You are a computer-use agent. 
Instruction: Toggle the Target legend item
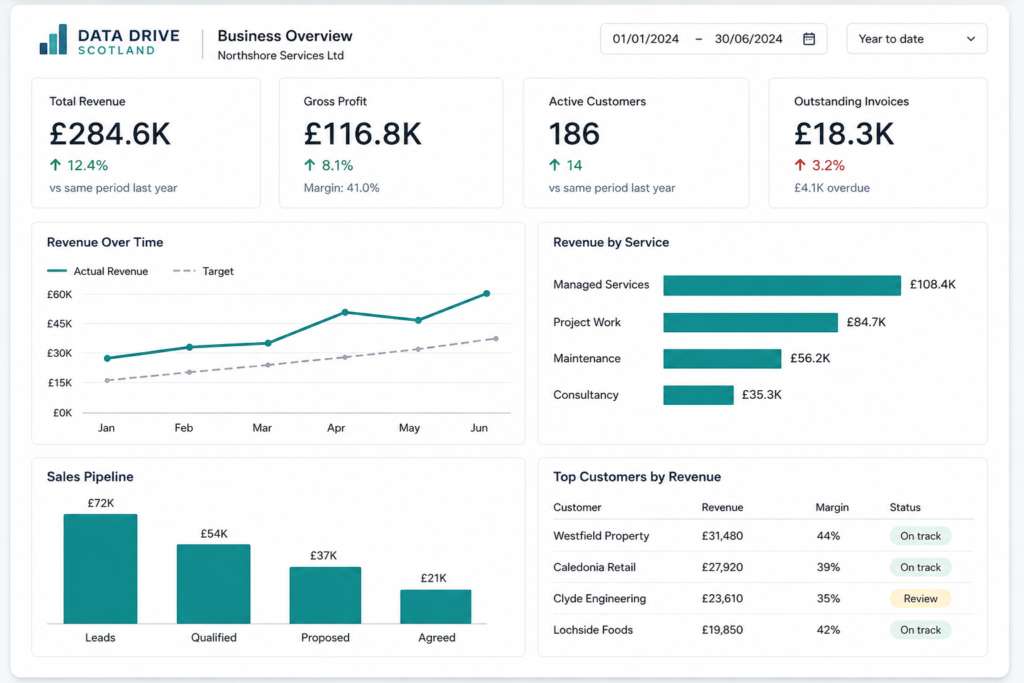203,271
